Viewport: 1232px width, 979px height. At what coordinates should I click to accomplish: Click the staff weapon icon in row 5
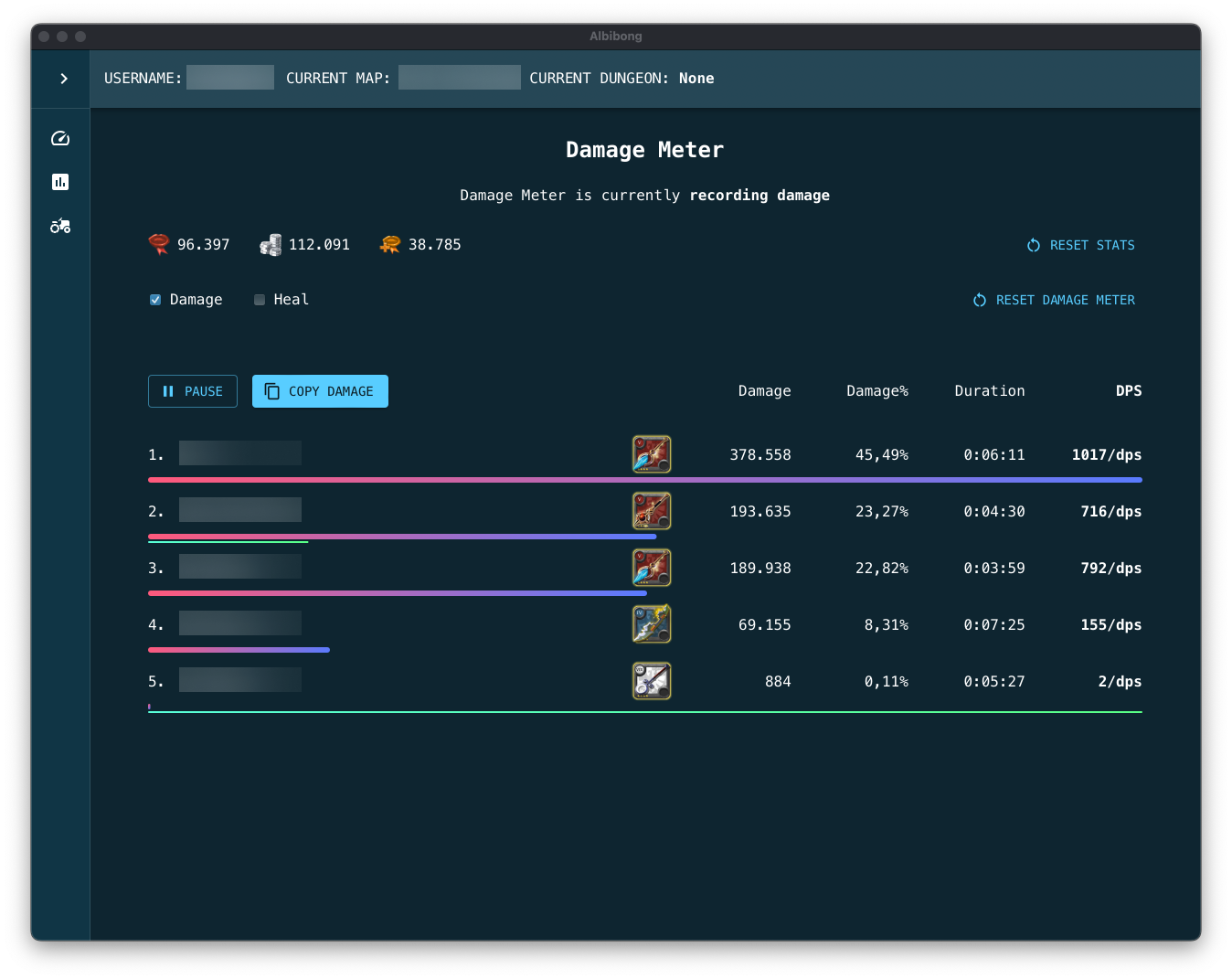click(x=652, y=681)
